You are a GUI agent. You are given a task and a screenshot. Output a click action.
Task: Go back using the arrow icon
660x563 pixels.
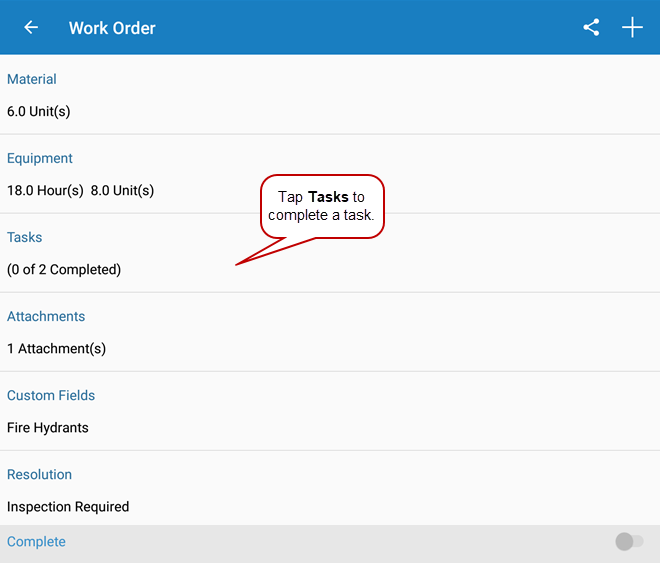tap(31, 28)
